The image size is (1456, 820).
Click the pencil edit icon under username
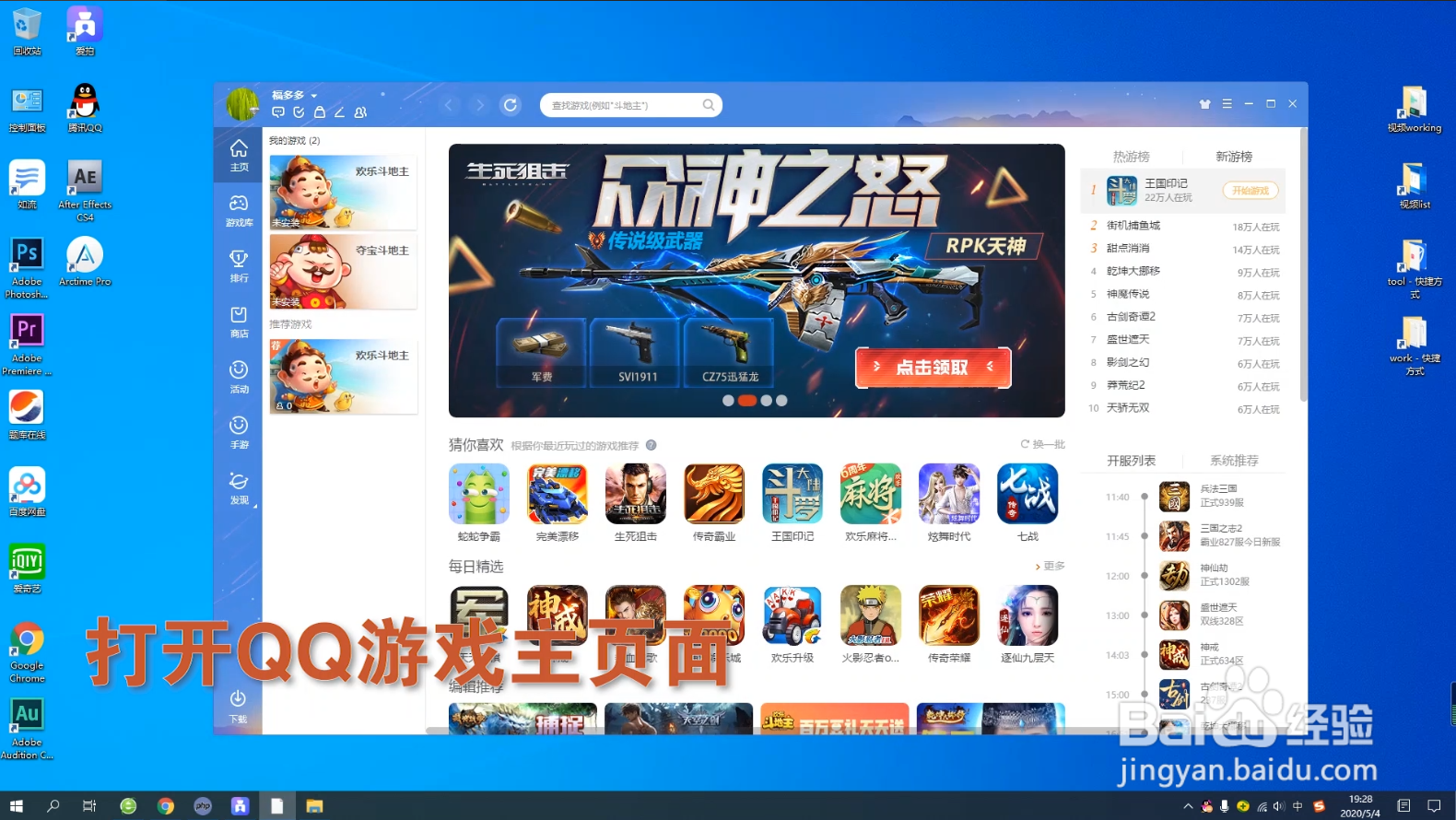(x=339, y=111)
